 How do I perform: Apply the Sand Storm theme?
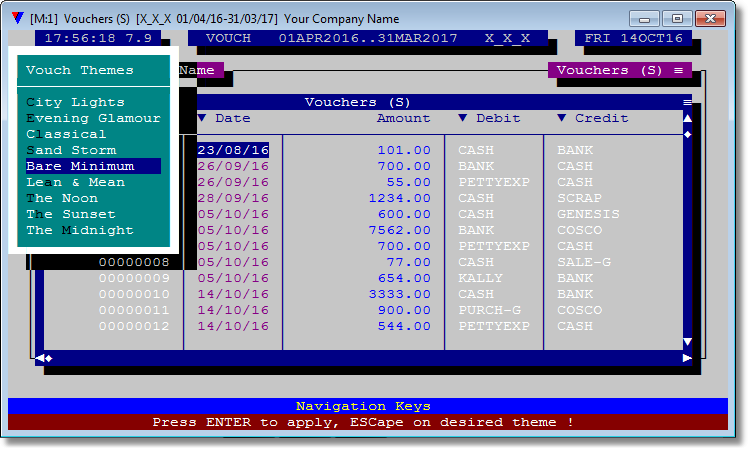71,150
